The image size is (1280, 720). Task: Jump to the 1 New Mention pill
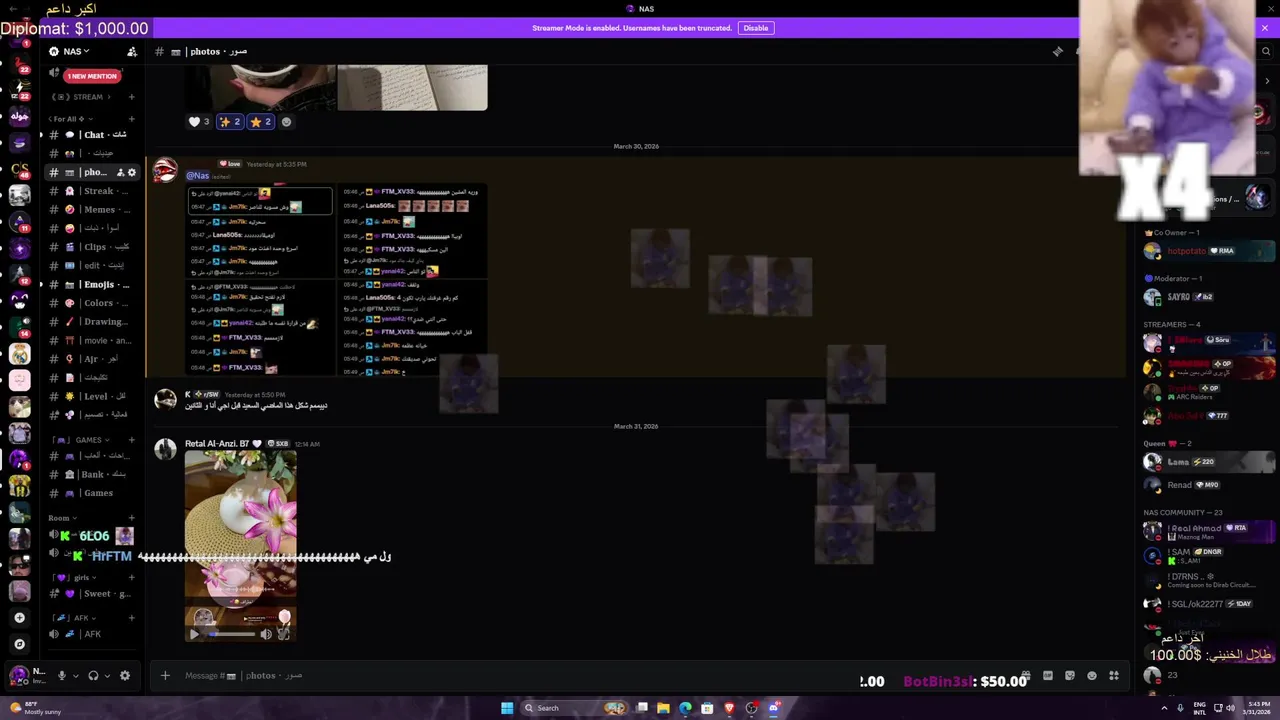[91, 76]
